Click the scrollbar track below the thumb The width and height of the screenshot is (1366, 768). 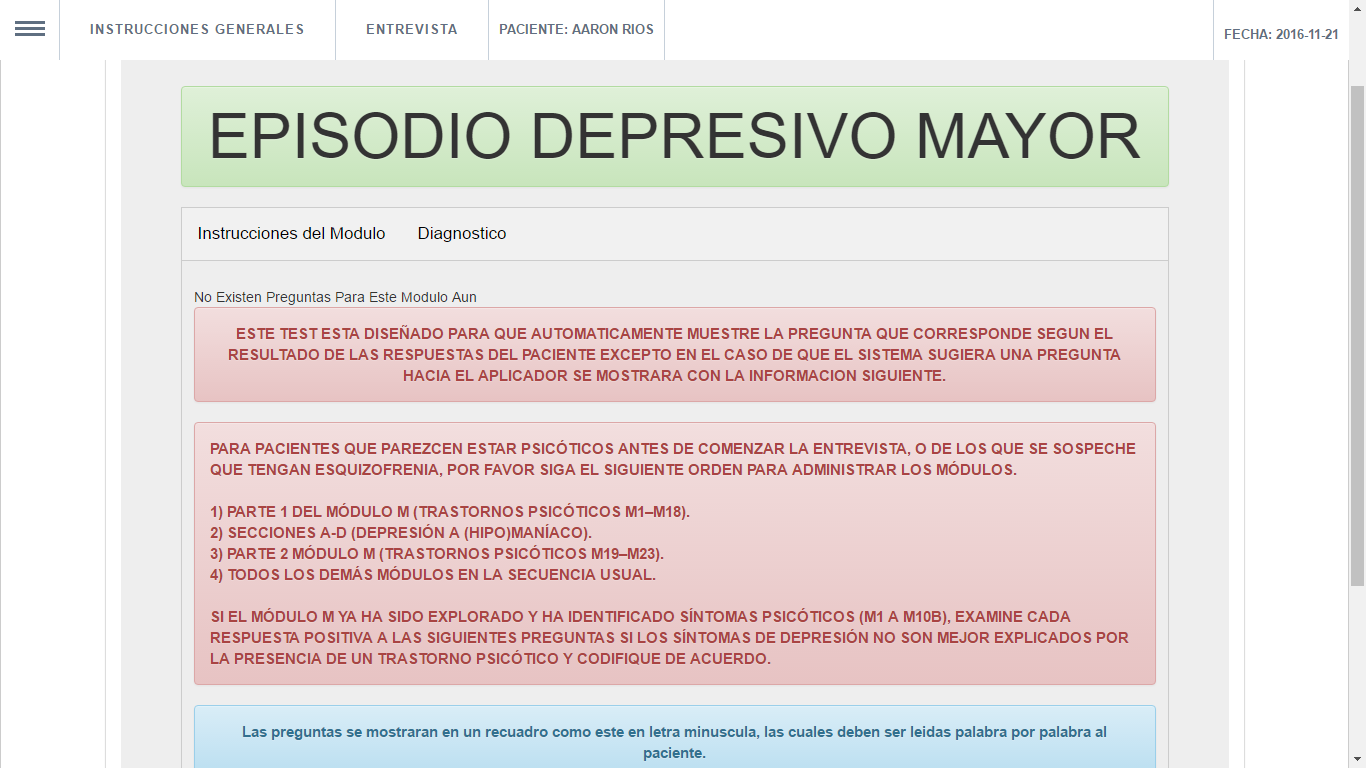tap(1357, 680)
